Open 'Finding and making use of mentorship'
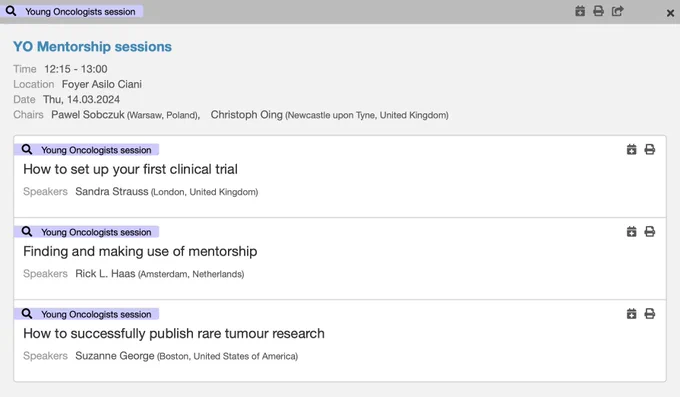Screen dimensions: 680x397 coord(140,251)
